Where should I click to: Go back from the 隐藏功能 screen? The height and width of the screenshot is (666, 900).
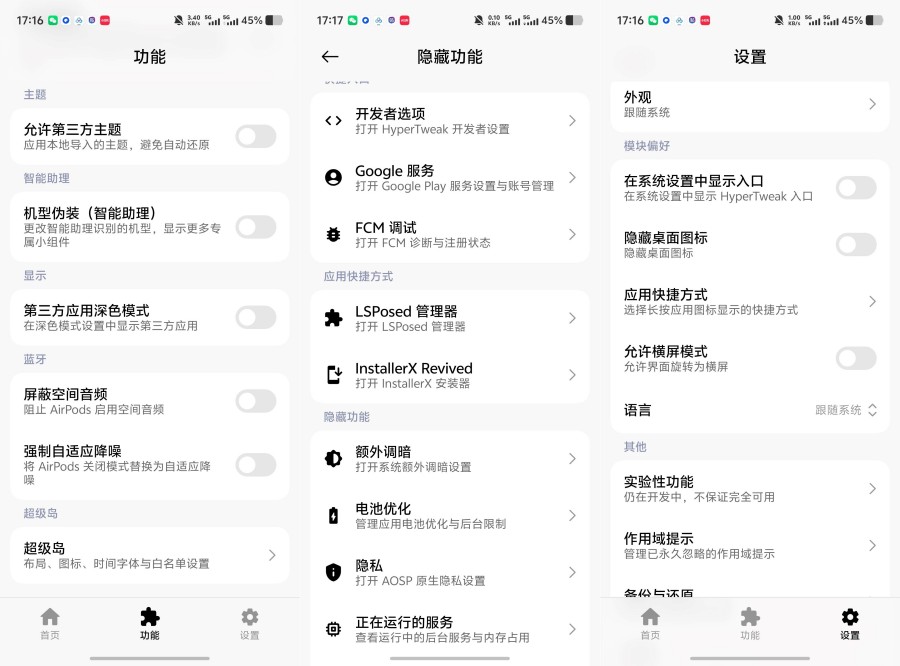pos(330,56)
